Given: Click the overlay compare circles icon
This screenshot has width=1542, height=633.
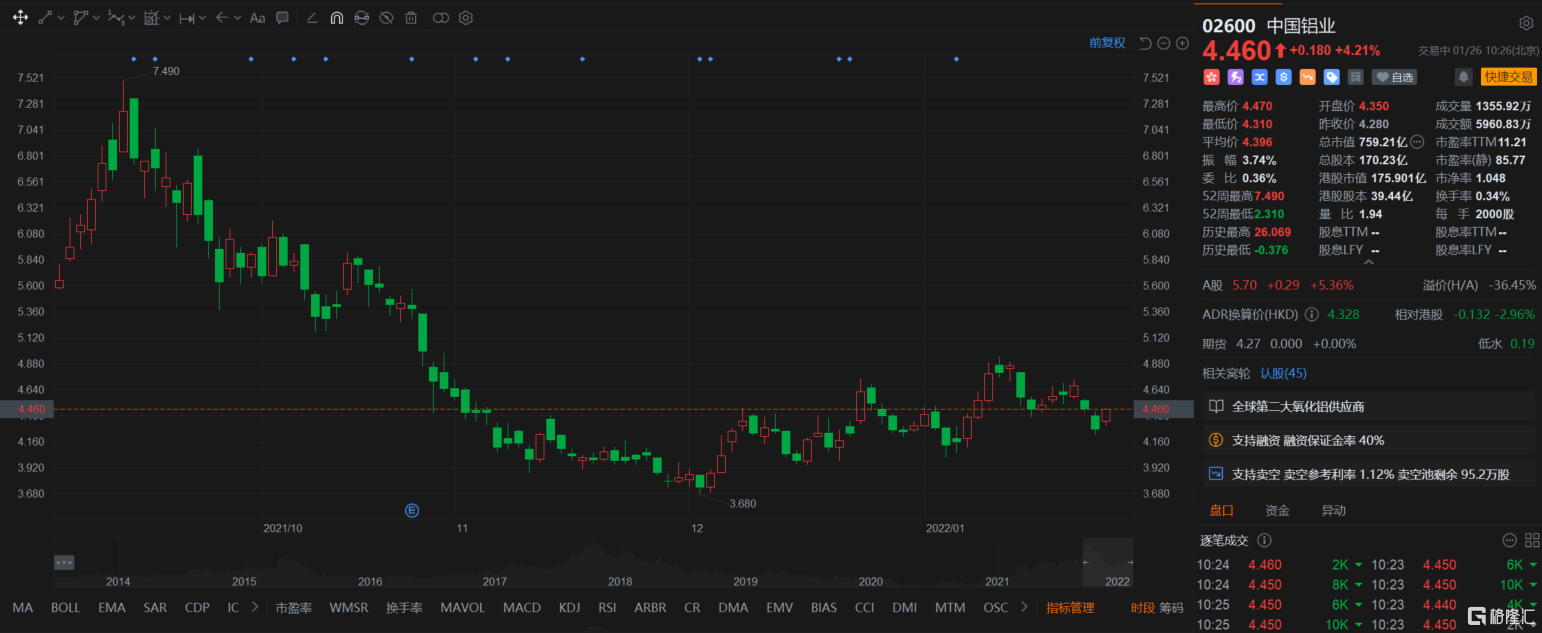Looking at the screenshot, I should click(441, 18).
